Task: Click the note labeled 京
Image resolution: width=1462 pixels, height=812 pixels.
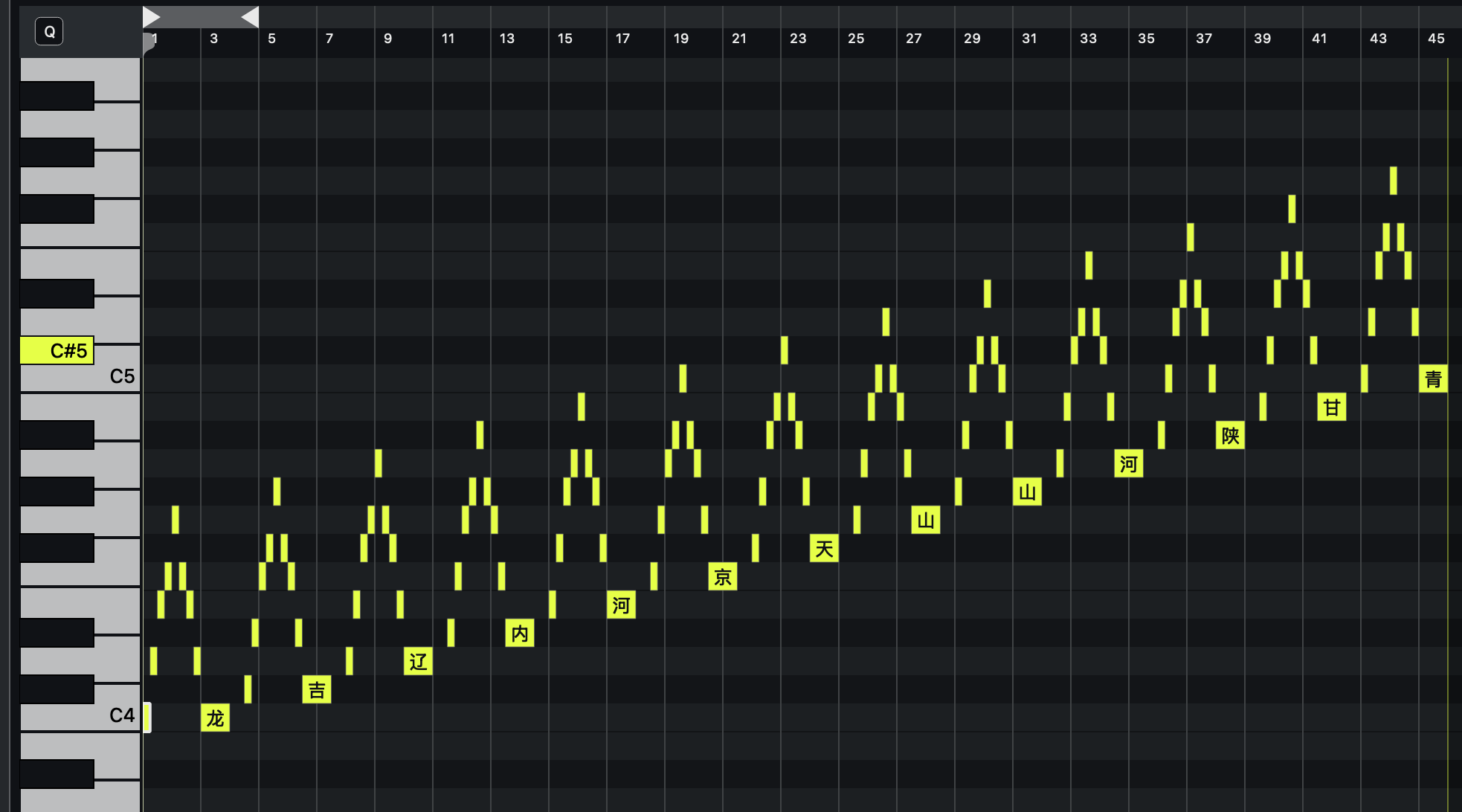Action: (723, 577)
